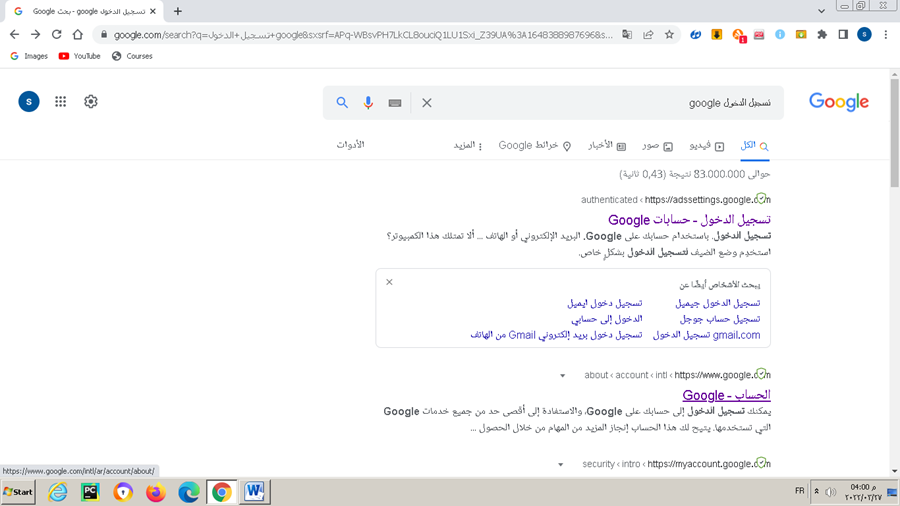Open Microsoft Edge from taskbar
This screenshot has width=900, height=506.
point(188,492)
